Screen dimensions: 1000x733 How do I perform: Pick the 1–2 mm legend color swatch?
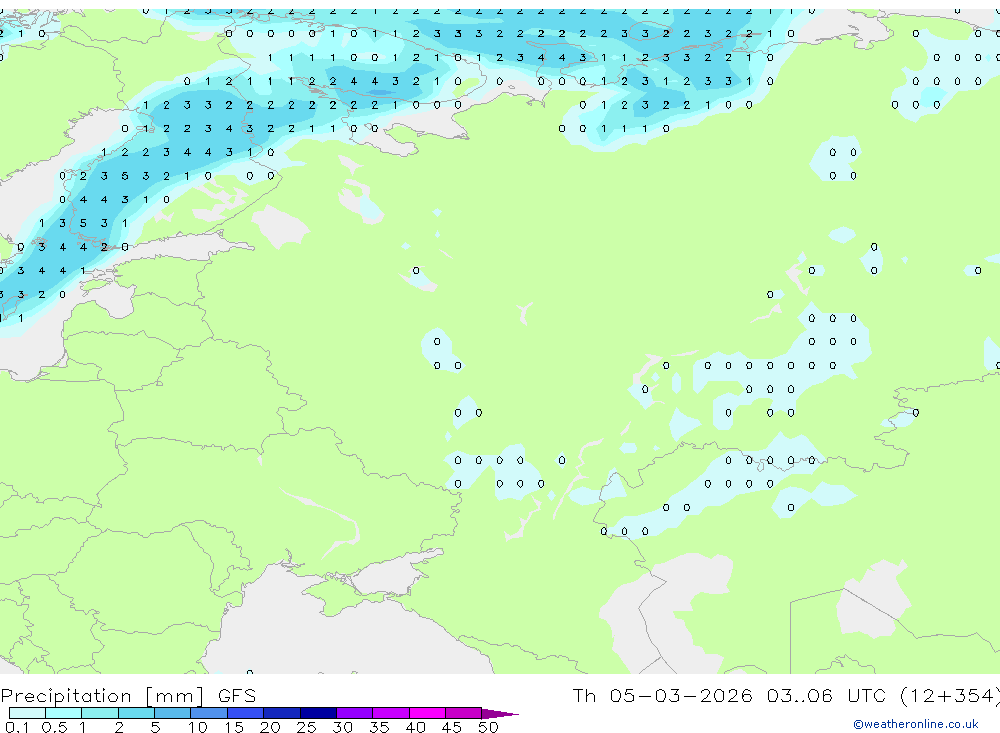point(100,713)
